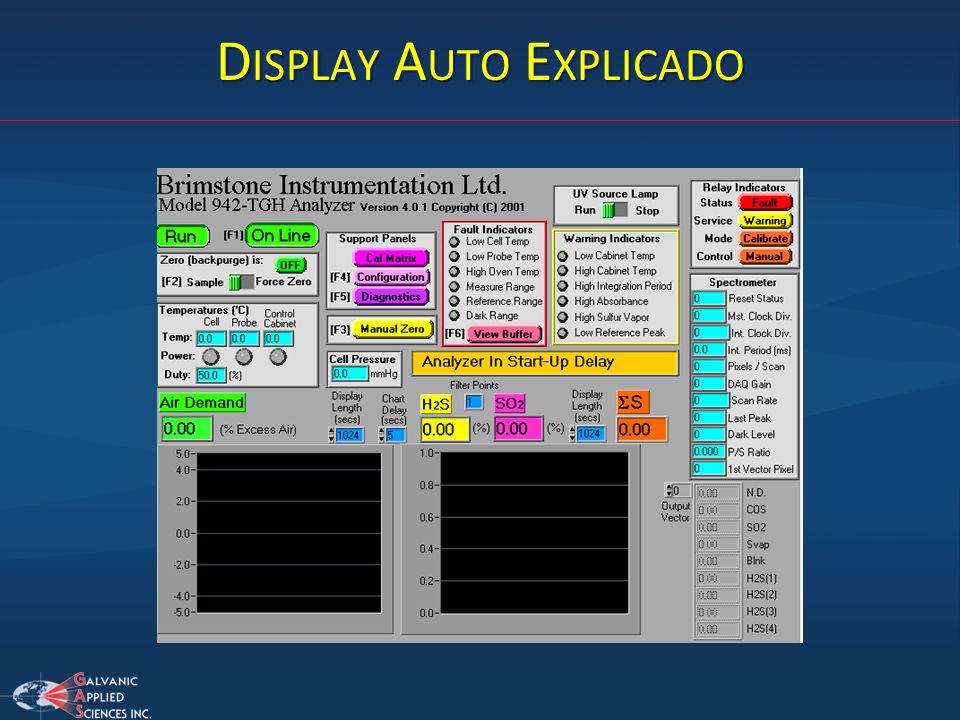Click the Probe power indicator light

click(244, 356)
